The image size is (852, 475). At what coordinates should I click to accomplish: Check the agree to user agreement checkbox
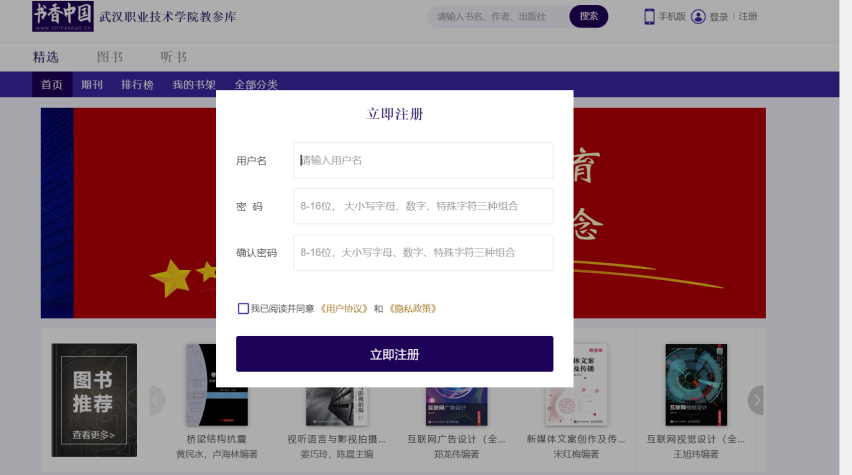pos(243,308)
